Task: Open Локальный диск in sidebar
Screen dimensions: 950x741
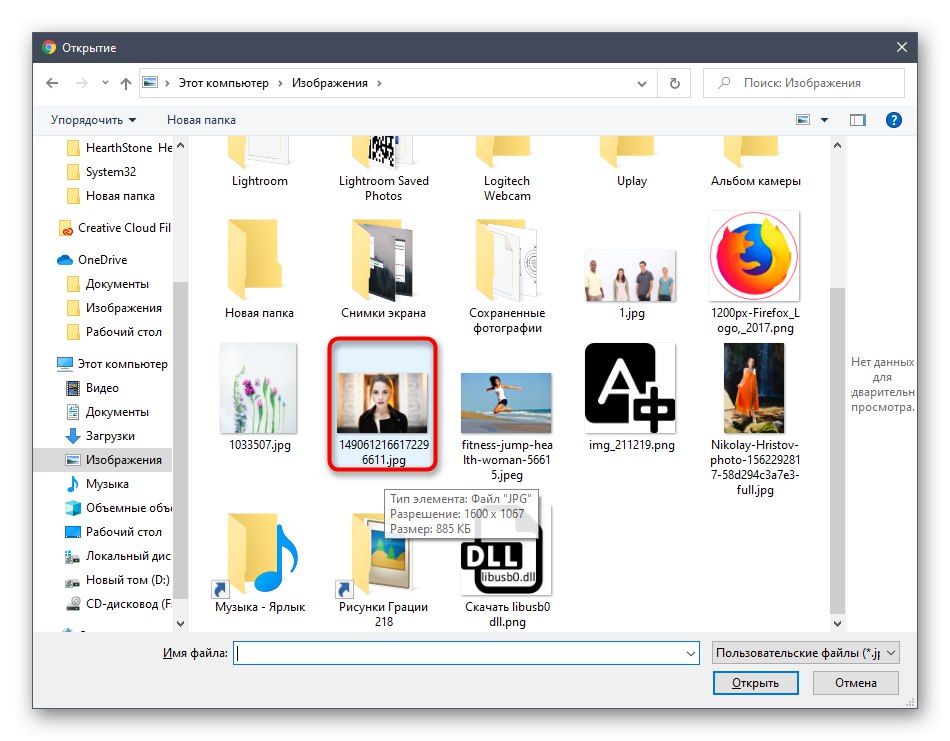Action: click(118, 556)
